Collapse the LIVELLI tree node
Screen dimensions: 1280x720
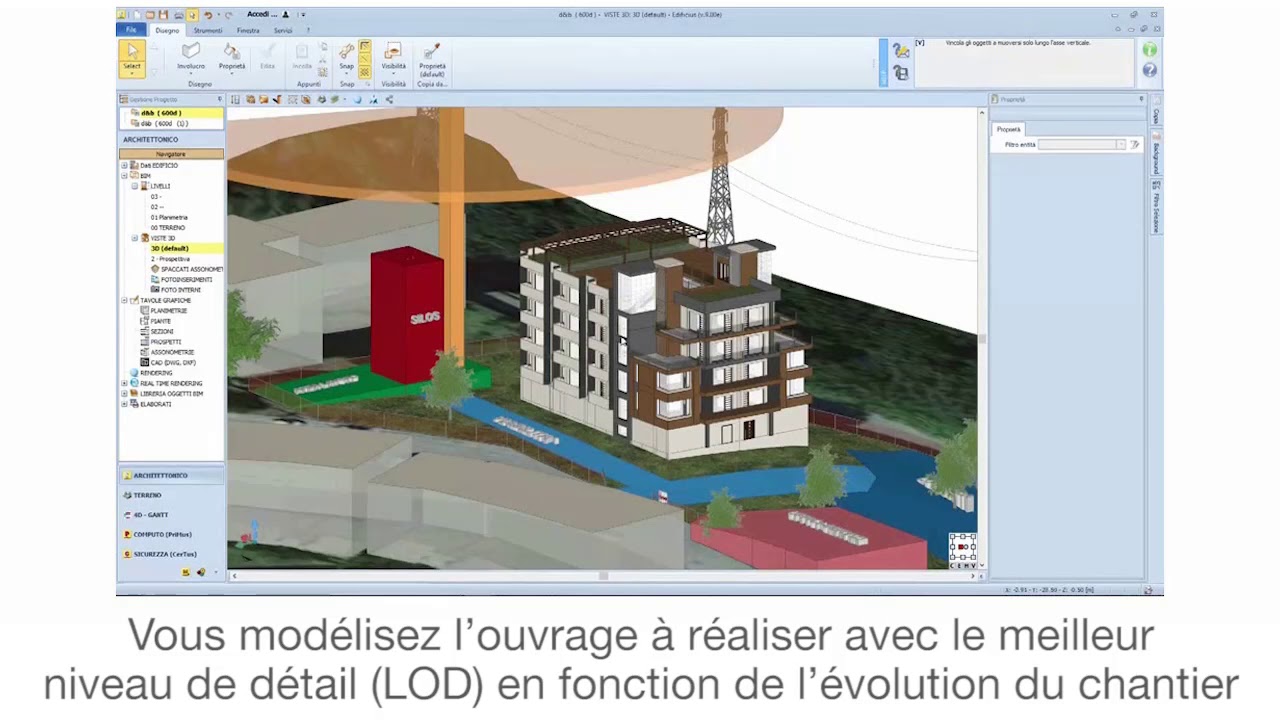tap(135, 186)
